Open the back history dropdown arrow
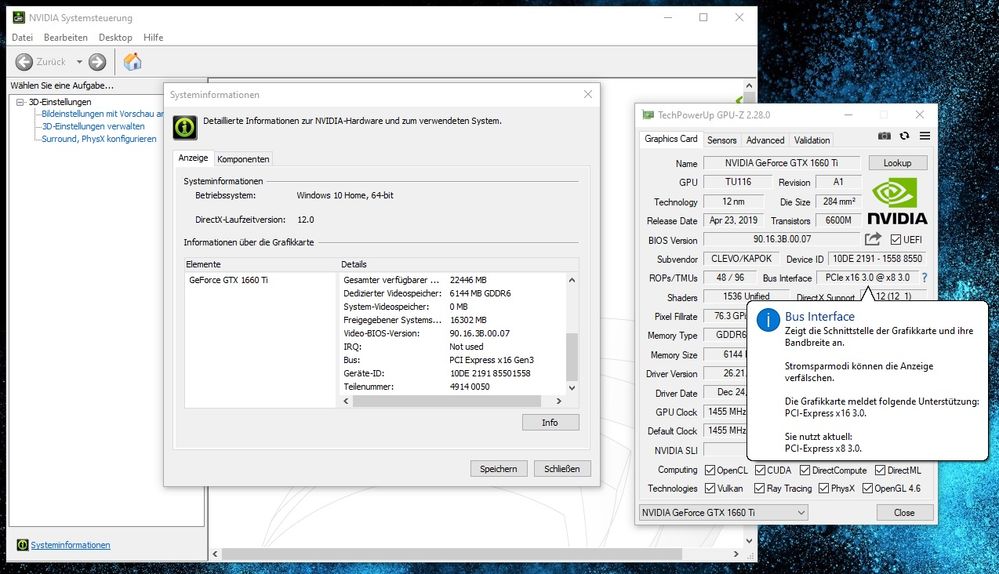 [x=79, y=62]
